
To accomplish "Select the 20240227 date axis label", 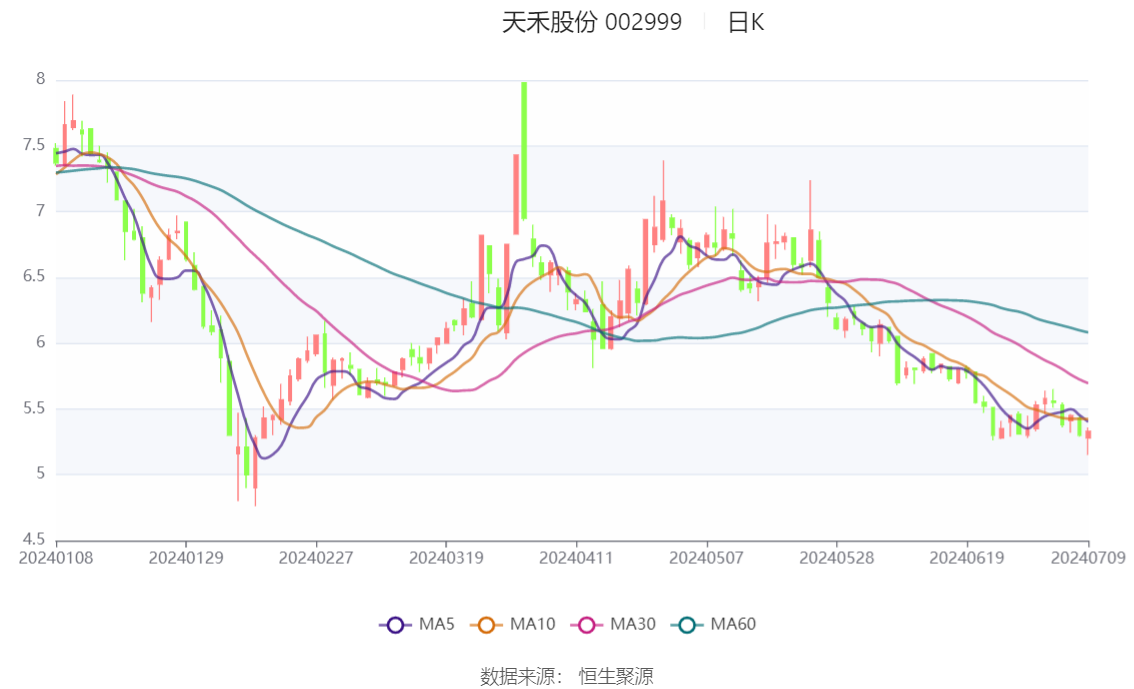I will point(316,558).
